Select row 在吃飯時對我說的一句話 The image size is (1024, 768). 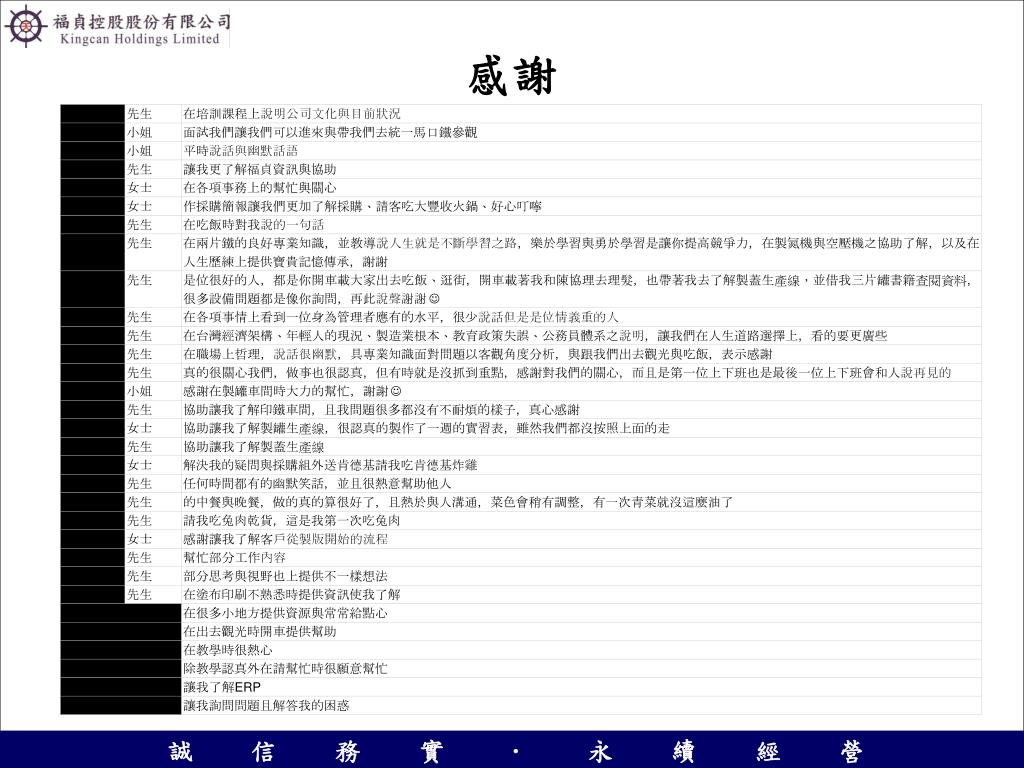pyautogui.click(x=521, y=225)
